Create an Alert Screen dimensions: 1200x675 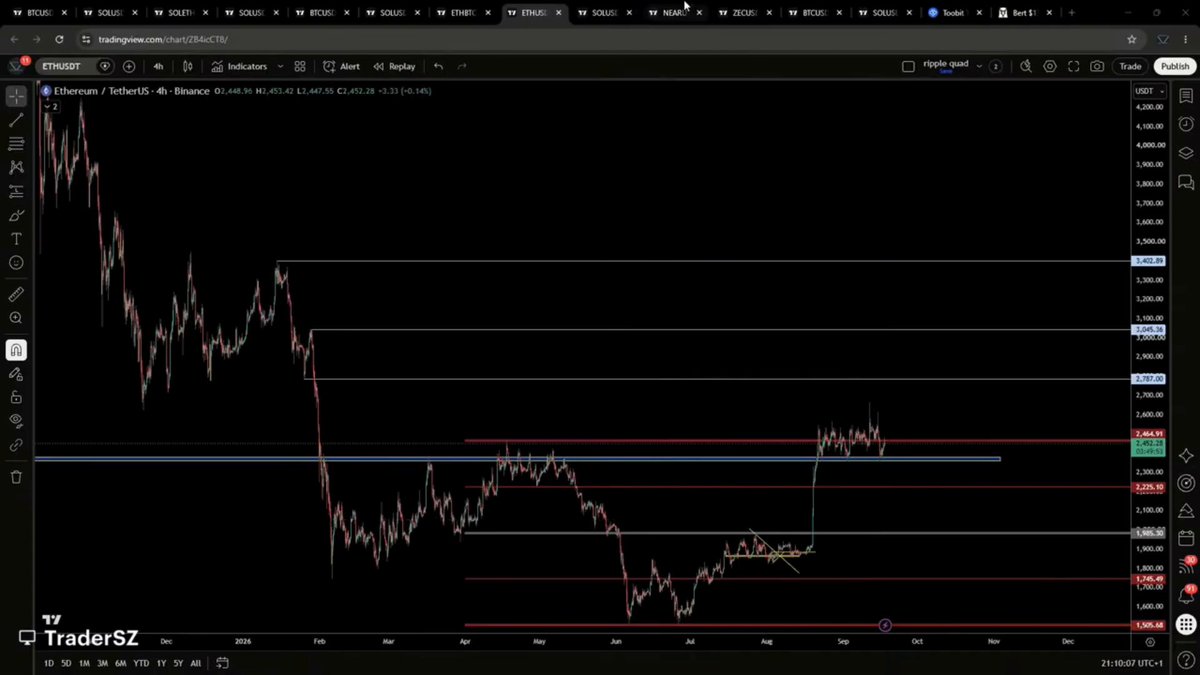pos(341,66)
